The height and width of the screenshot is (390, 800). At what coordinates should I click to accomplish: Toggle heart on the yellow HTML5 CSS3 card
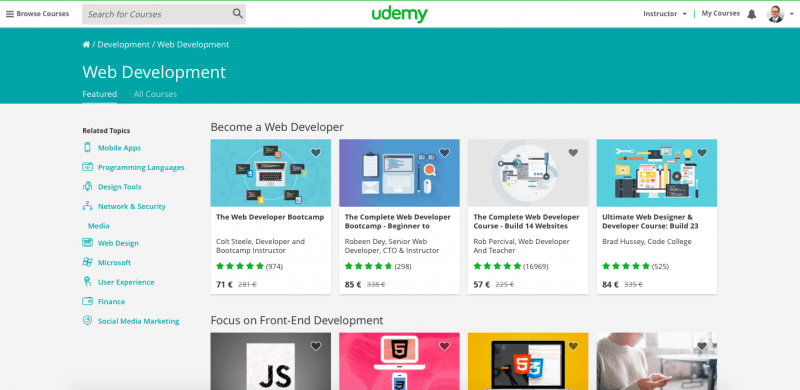tap(573, 346)
